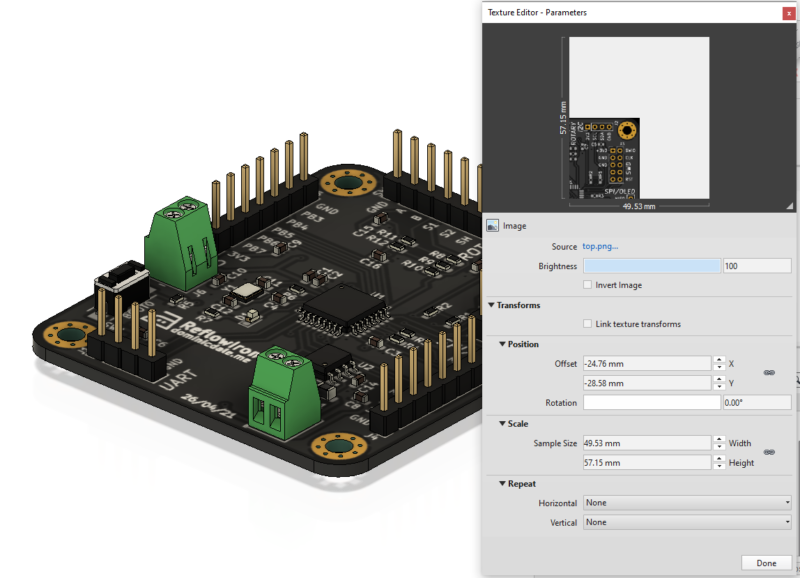The width and height of the screenshot is (800, 578).
Task: Collapse the Transforms section
Action: (x=490, y=305)
